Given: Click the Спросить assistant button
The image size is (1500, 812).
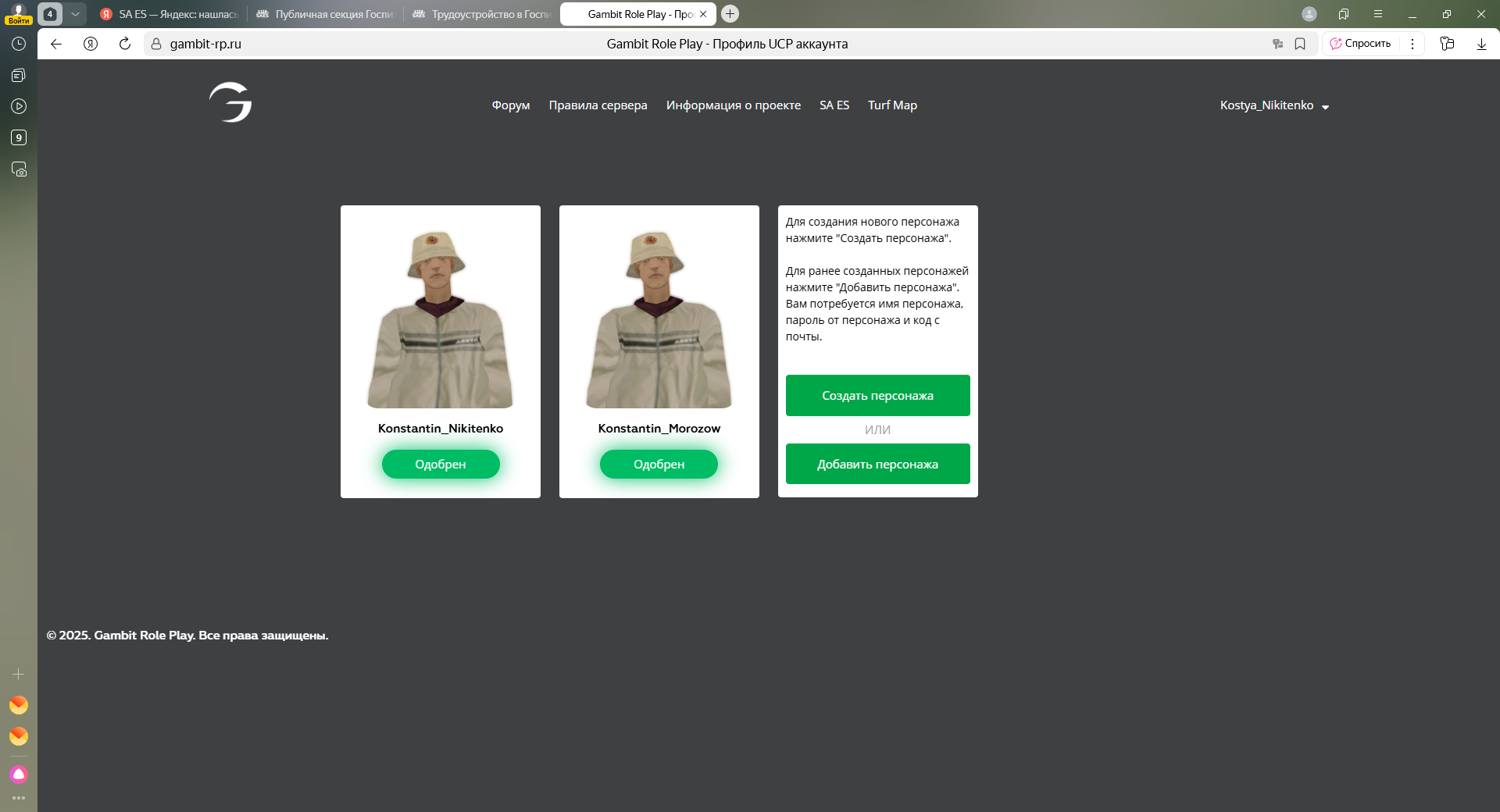Looking at the screenshot, I should pyautogui.click(x=1361, y=44).
